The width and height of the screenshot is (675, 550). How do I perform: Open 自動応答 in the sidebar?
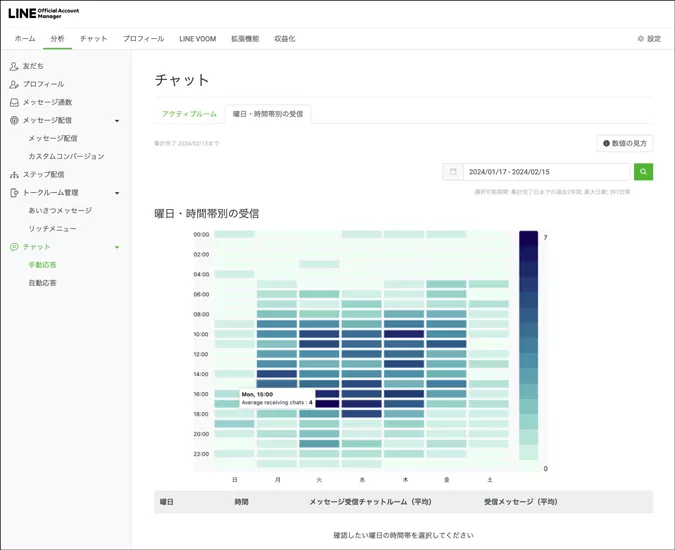click(x=42, y=283)
